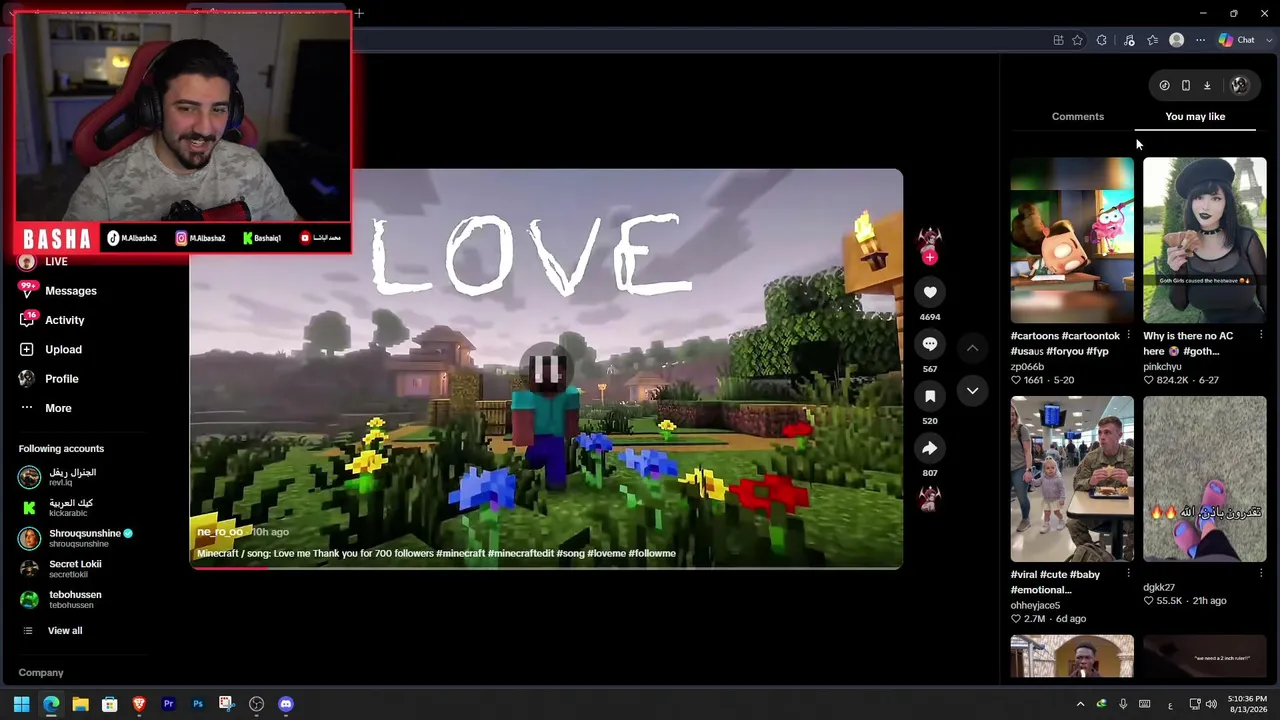Open the cartoons video thumbnail by zp066b
Viewport: 1280px width, 720px height.
(1072, 240)
